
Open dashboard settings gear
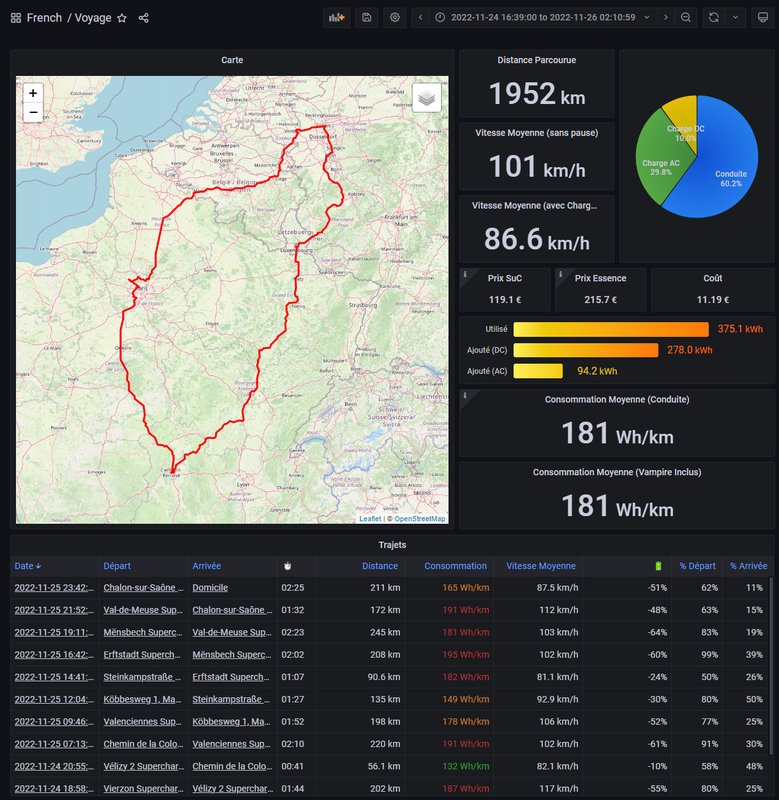pyautogui.click(x=395, y=17)
